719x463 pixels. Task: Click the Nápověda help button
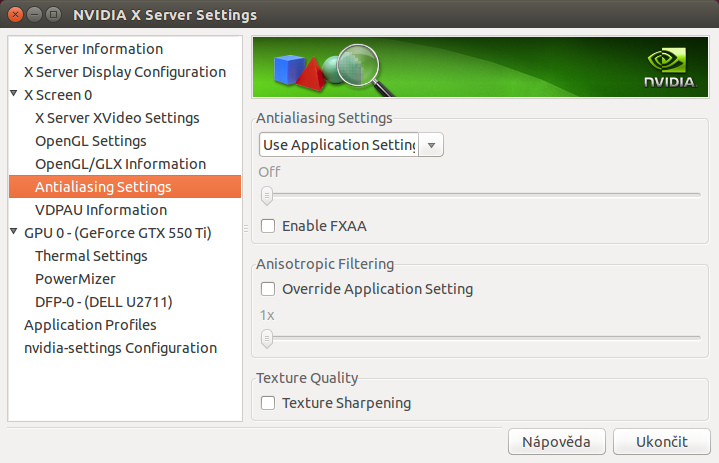[557, 441]
